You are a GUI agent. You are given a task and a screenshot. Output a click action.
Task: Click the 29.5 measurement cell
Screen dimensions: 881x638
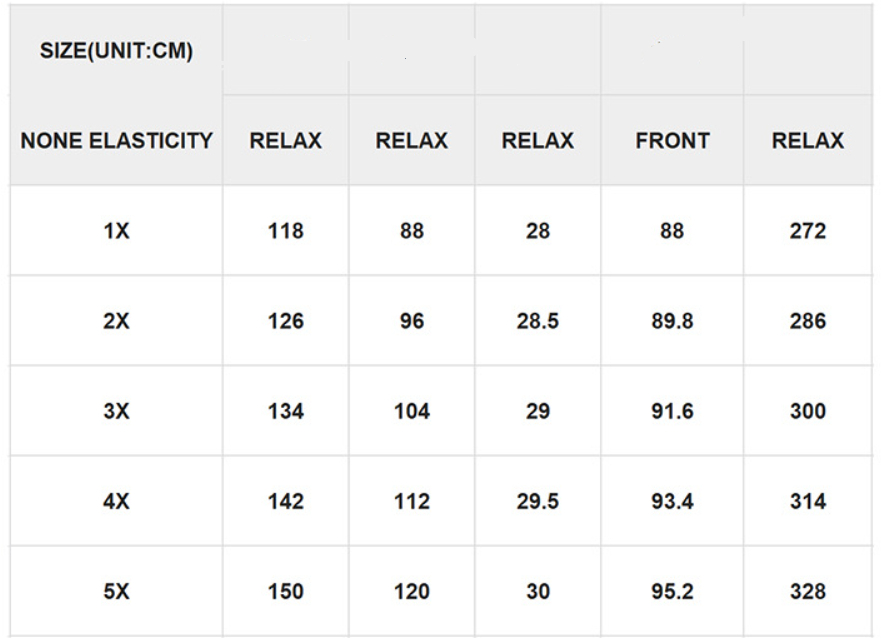[x=538, y=501]
